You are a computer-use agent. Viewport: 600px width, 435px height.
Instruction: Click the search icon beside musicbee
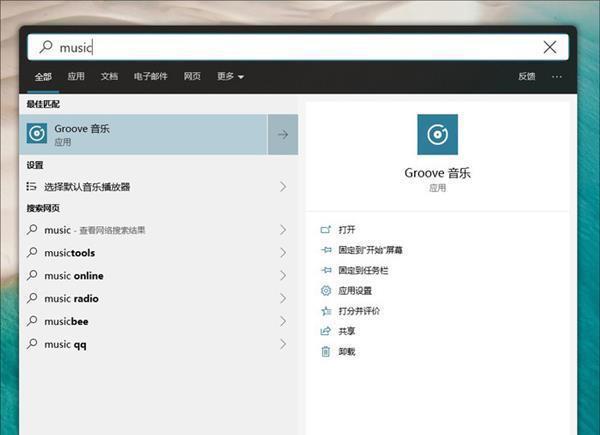pos(32,321)
